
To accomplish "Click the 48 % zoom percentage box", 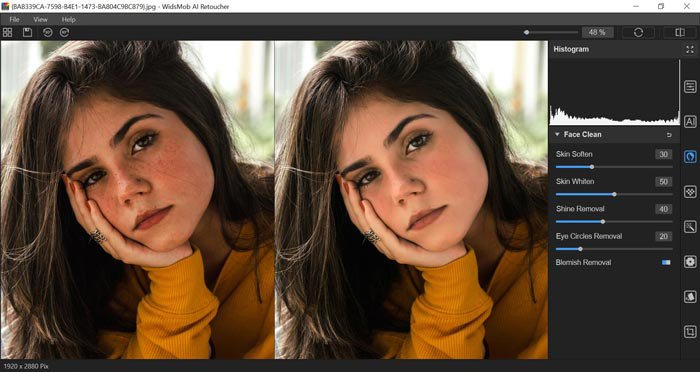I will point(597,32).
